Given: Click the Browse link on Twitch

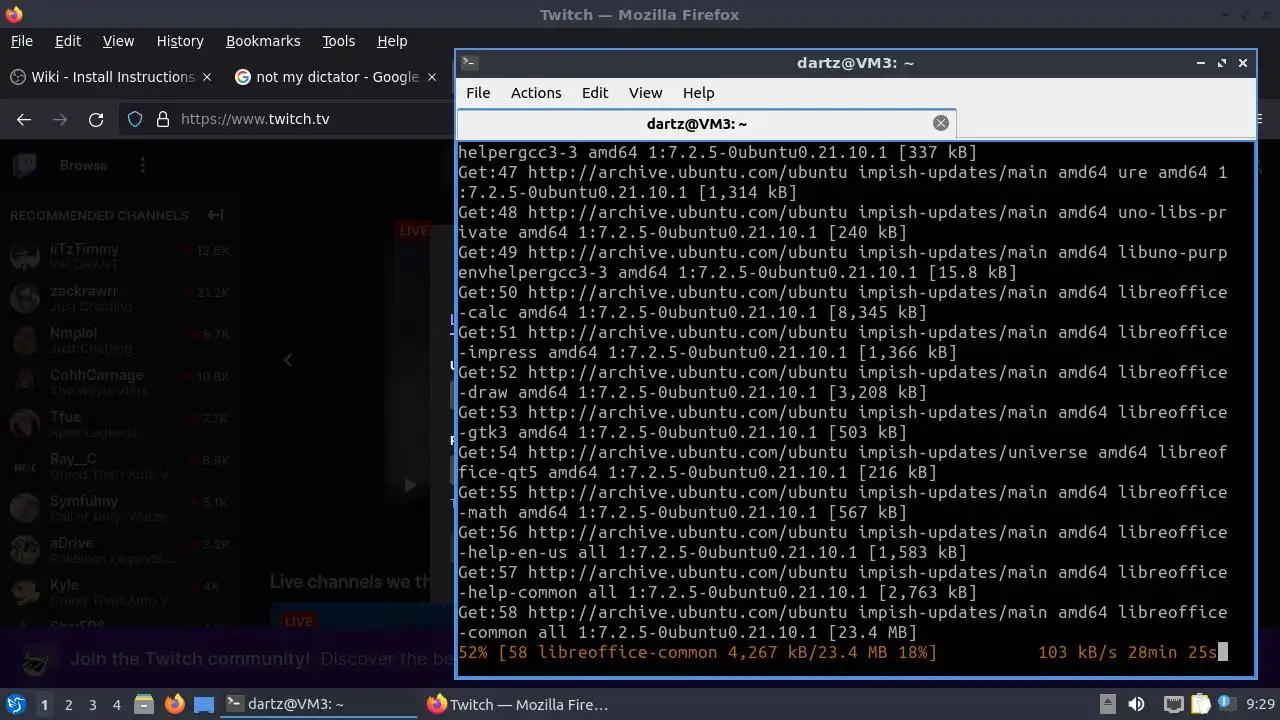Looking at the screenshot, I should coord(83,165).
